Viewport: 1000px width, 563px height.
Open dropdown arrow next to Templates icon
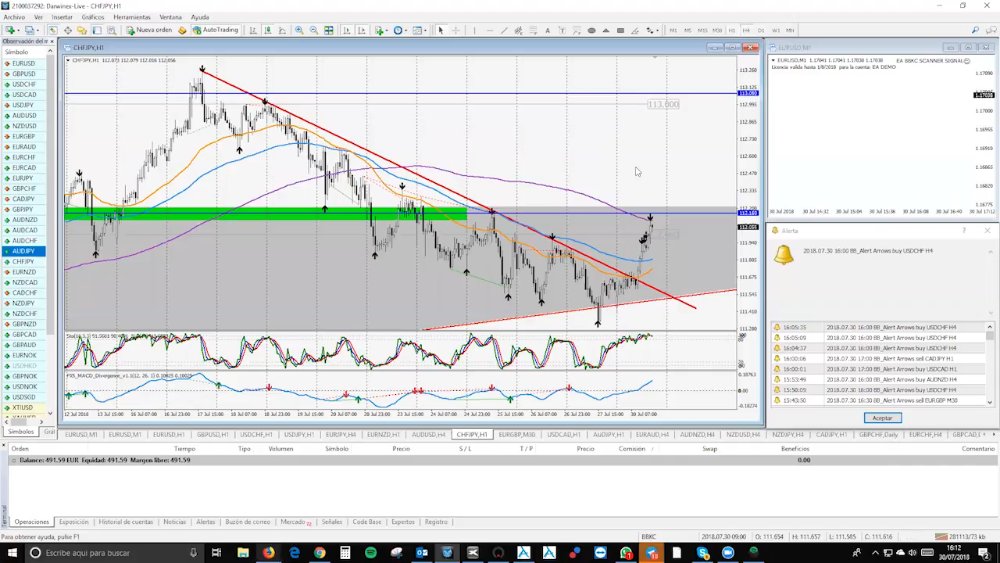425,31
